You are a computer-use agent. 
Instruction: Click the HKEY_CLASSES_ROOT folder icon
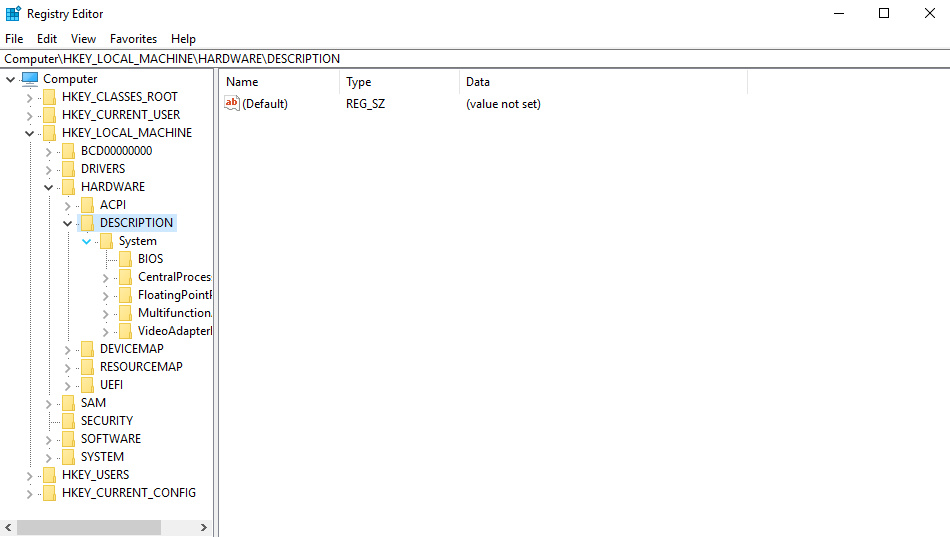tap(50, 97)
